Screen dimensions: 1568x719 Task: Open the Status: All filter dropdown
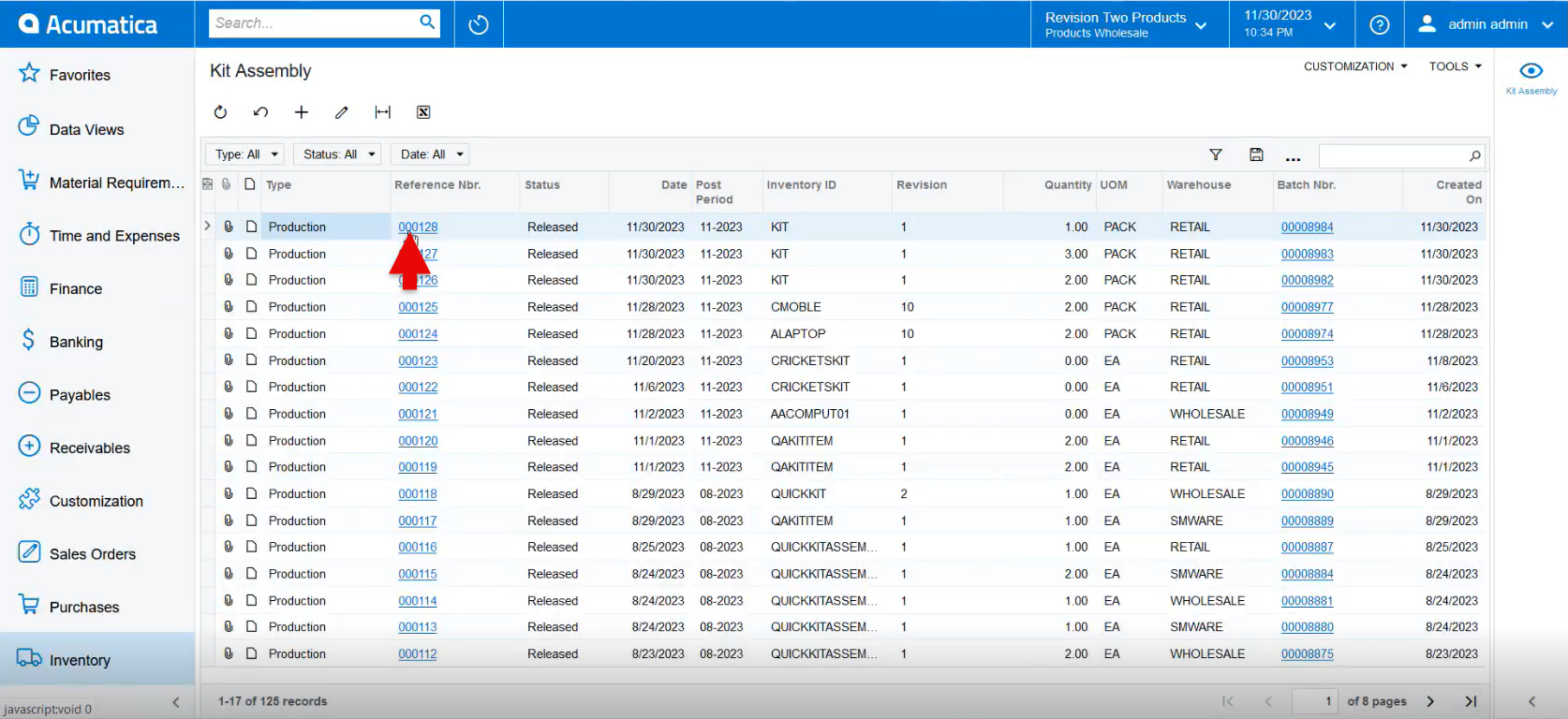point(338,154)
